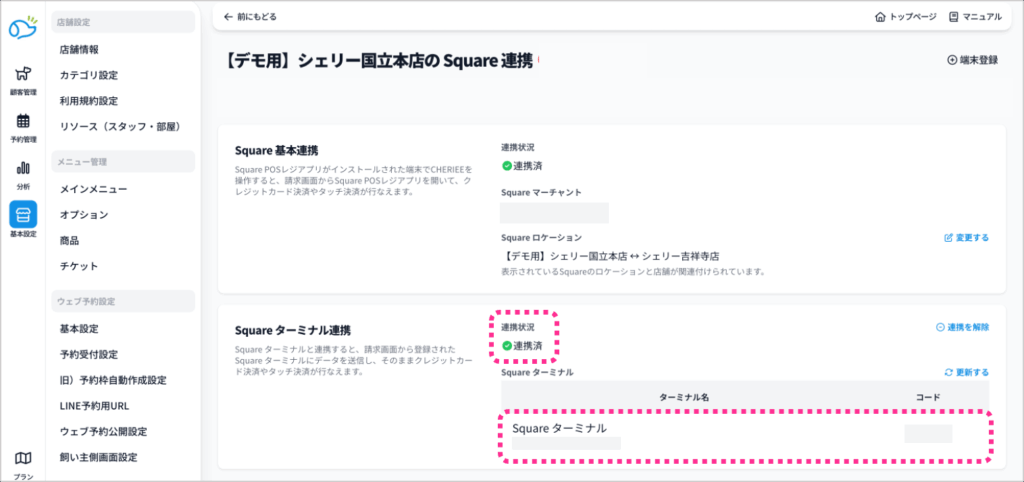Click 変更する for Square location
Screen dimensions: 1024x482
coord(966,238)
